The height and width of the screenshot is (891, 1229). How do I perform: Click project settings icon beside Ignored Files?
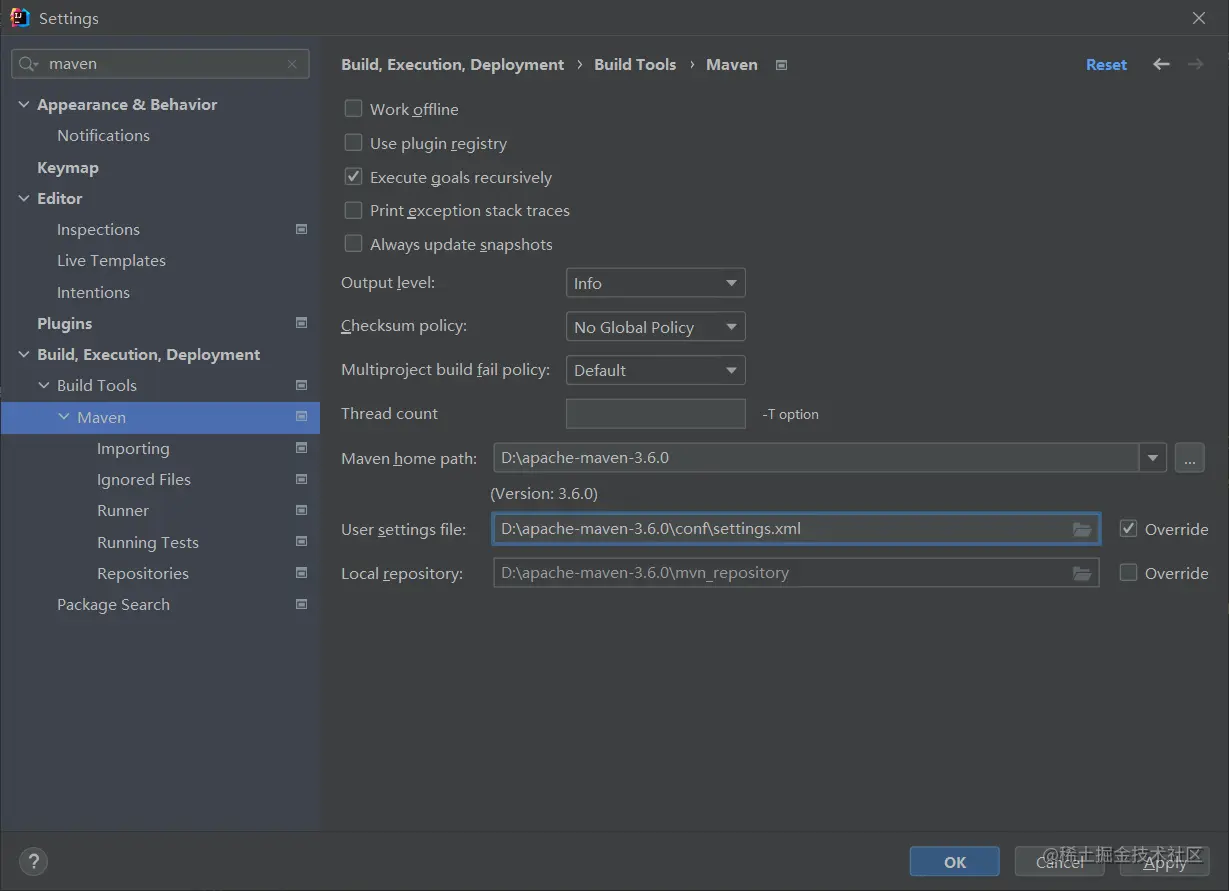(x=302, y=479)
